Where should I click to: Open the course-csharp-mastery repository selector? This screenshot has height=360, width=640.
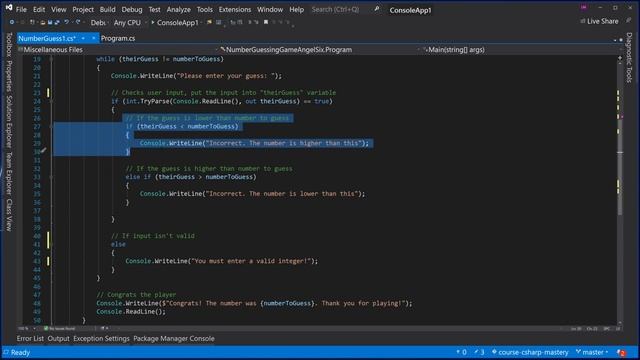[x=530, y=352]
